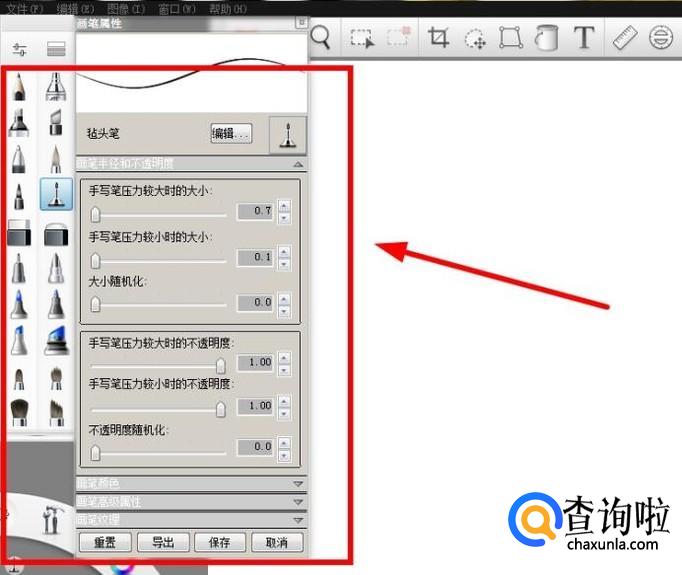Click the brush stroke preview area
The width and height of the screenshot is (682, 575).
click(x=192, y=74)
